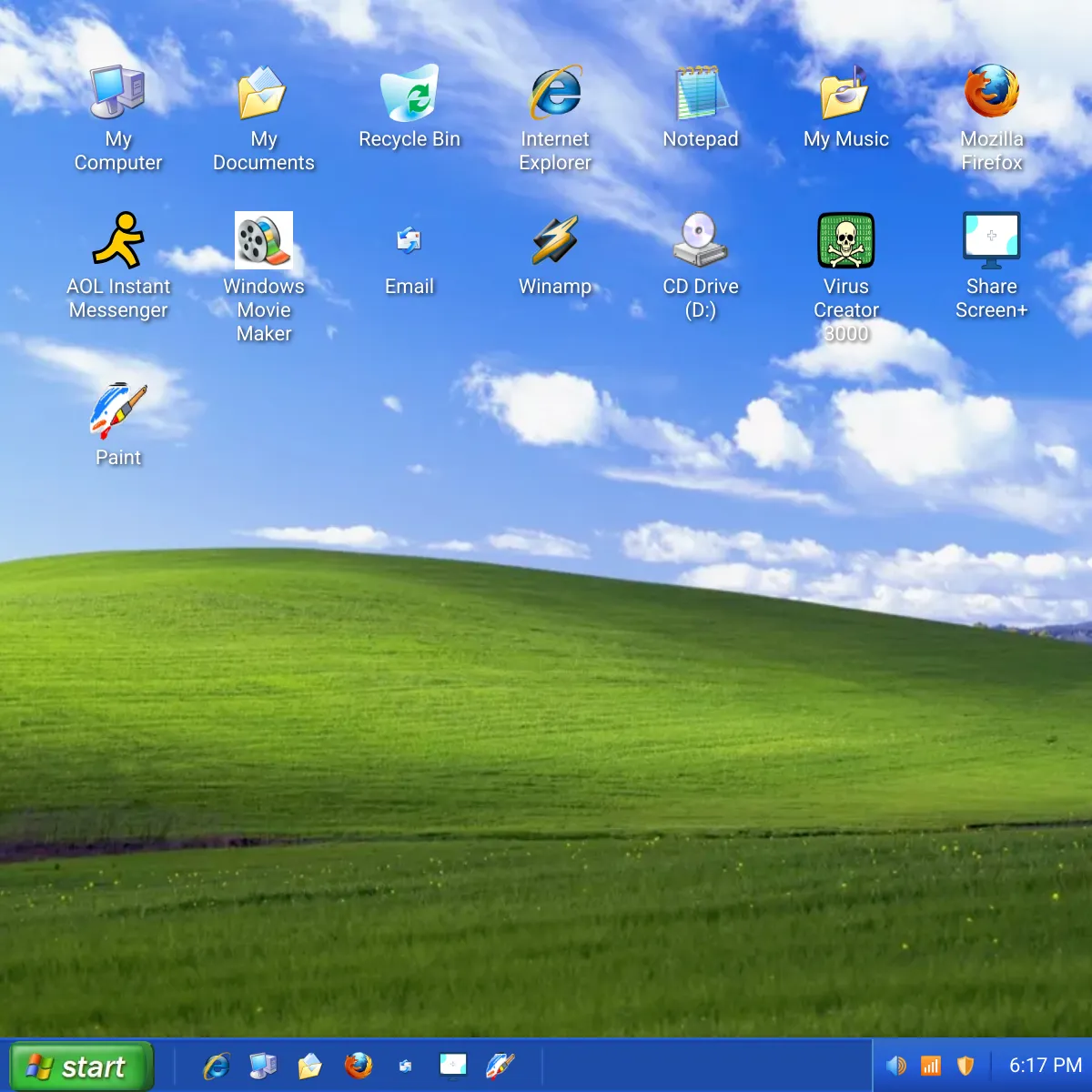Open the My Computer desktop icon

coord(118,93)
